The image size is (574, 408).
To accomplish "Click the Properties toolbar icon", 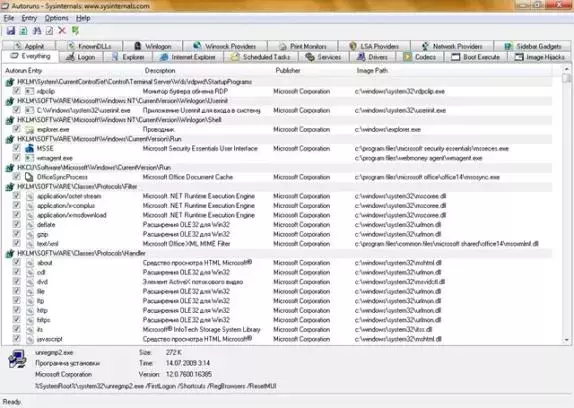I will (x=49, y=31).
